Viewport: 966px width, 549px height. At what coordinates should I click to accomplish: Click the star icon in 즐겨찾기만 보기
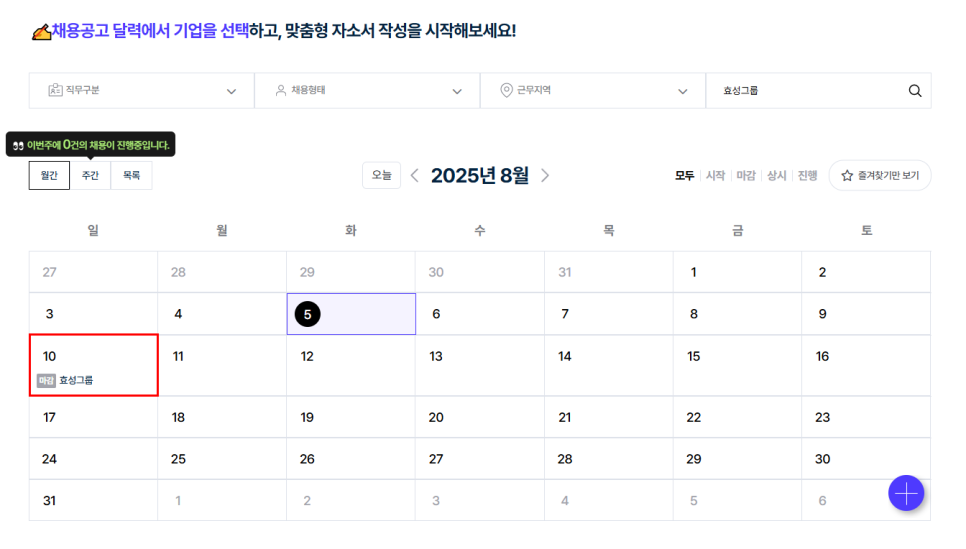click(847, 176)
